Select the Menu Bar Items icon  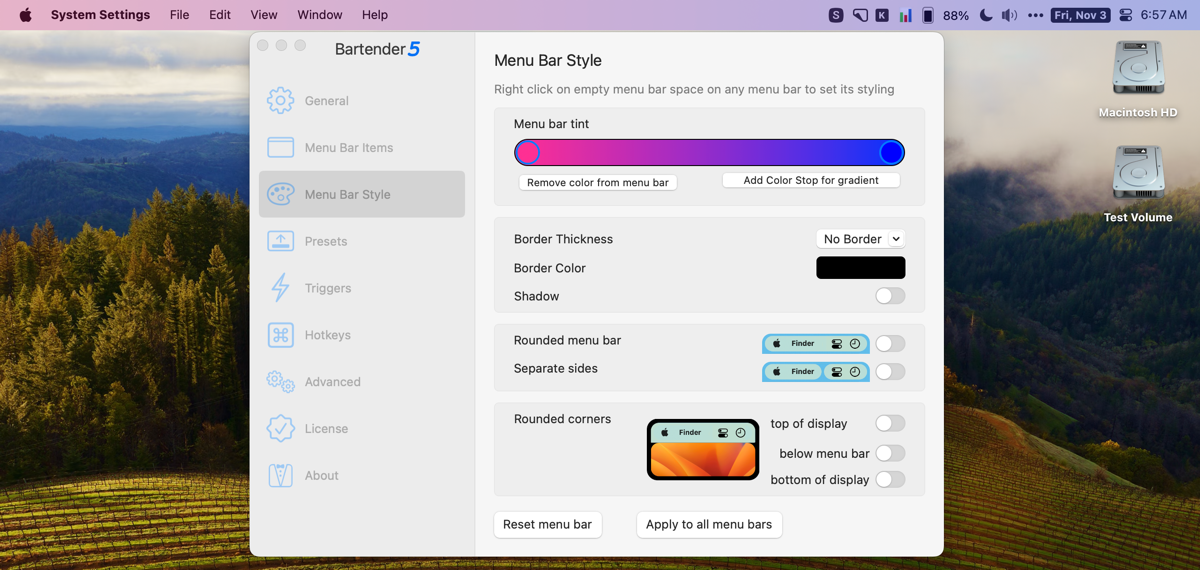(280, 148)
